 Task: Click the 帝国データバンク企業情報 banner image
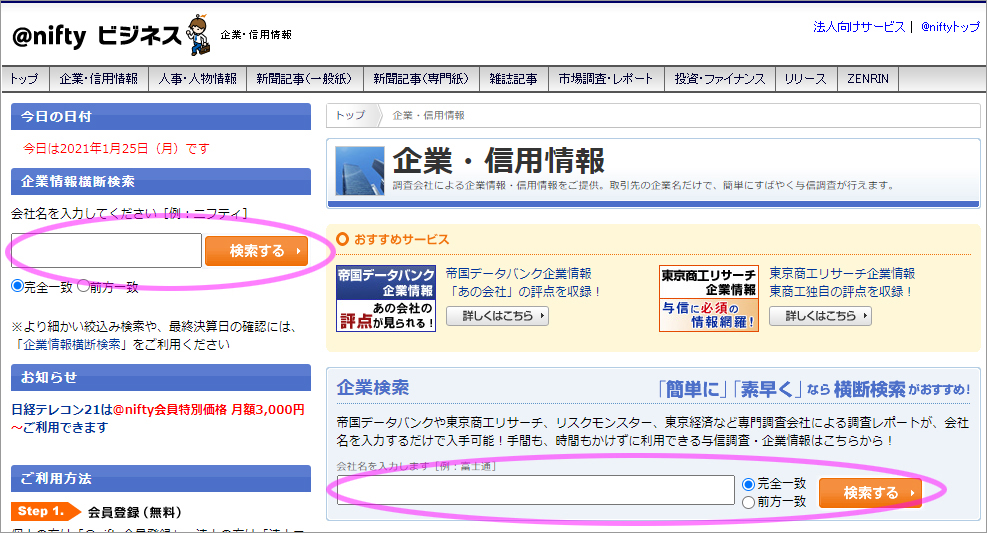point(386,298)
